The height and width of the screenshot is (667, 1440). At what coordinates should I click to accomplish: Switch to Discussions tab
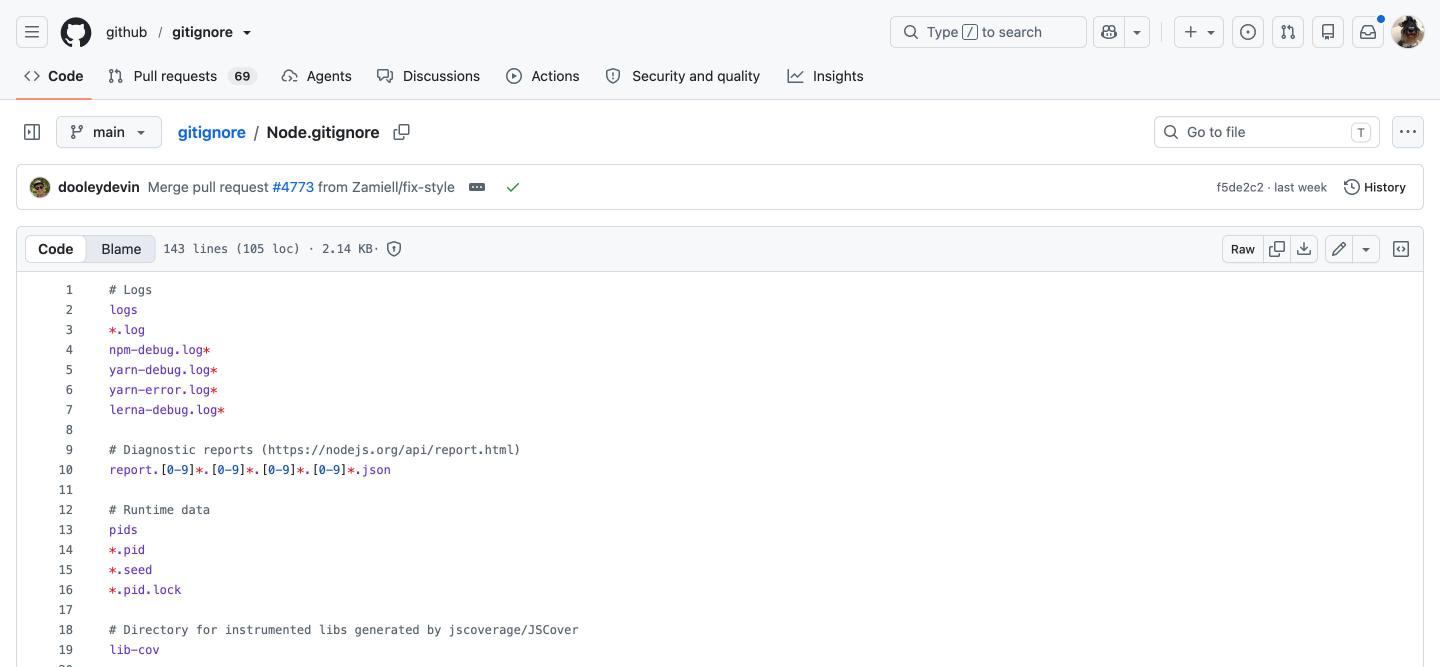click(428, 76)
